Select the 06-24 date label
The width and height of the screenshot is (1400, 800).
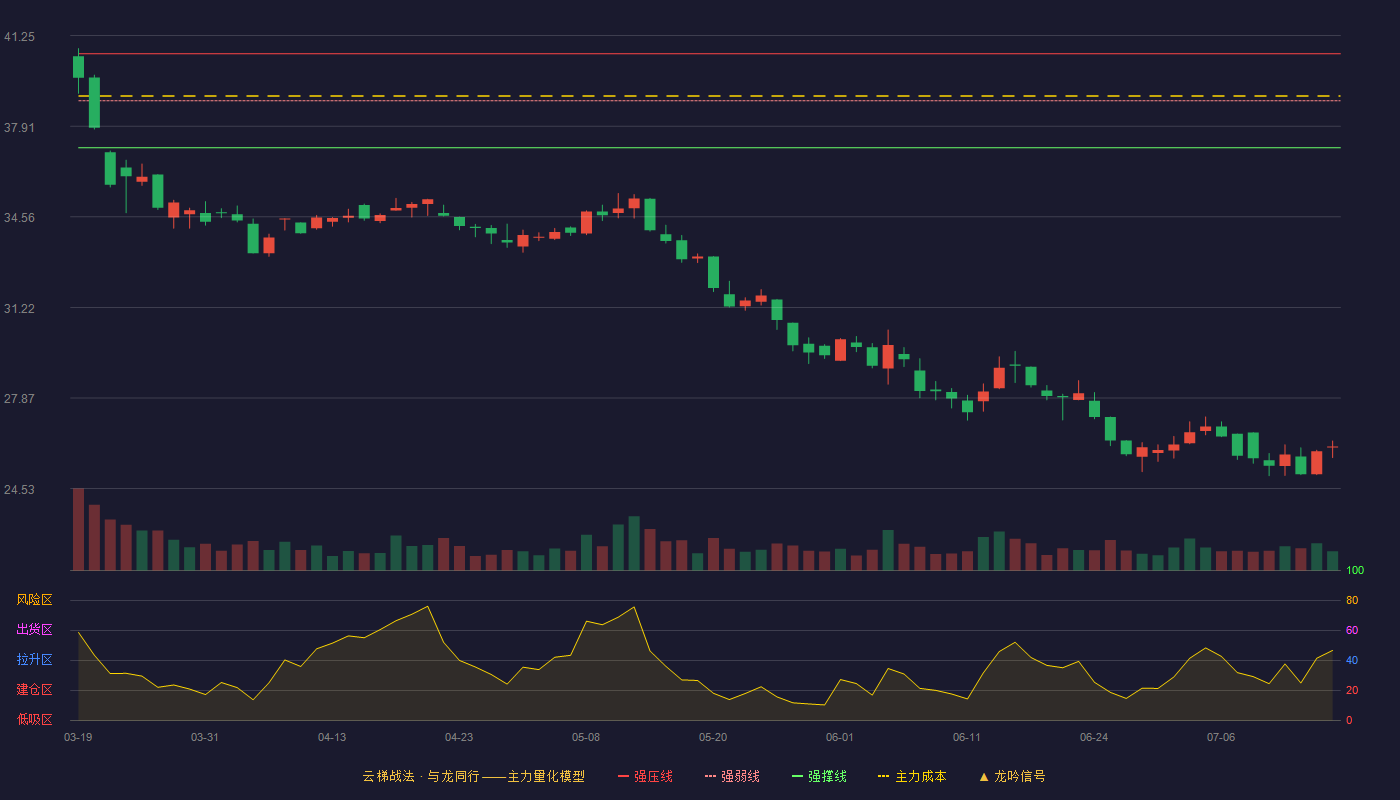pos(1094,737)
